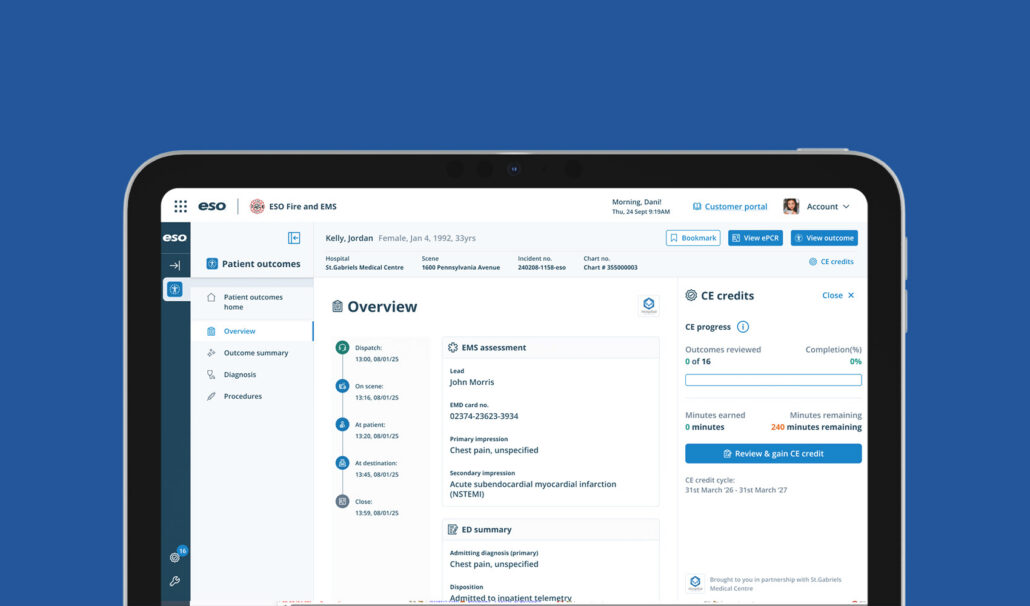Image resolution: width=1030 pixels, height=606 pixels.
Task: Click scene address 1600 Pennsylvania Avenue
Action: point(460,267)
